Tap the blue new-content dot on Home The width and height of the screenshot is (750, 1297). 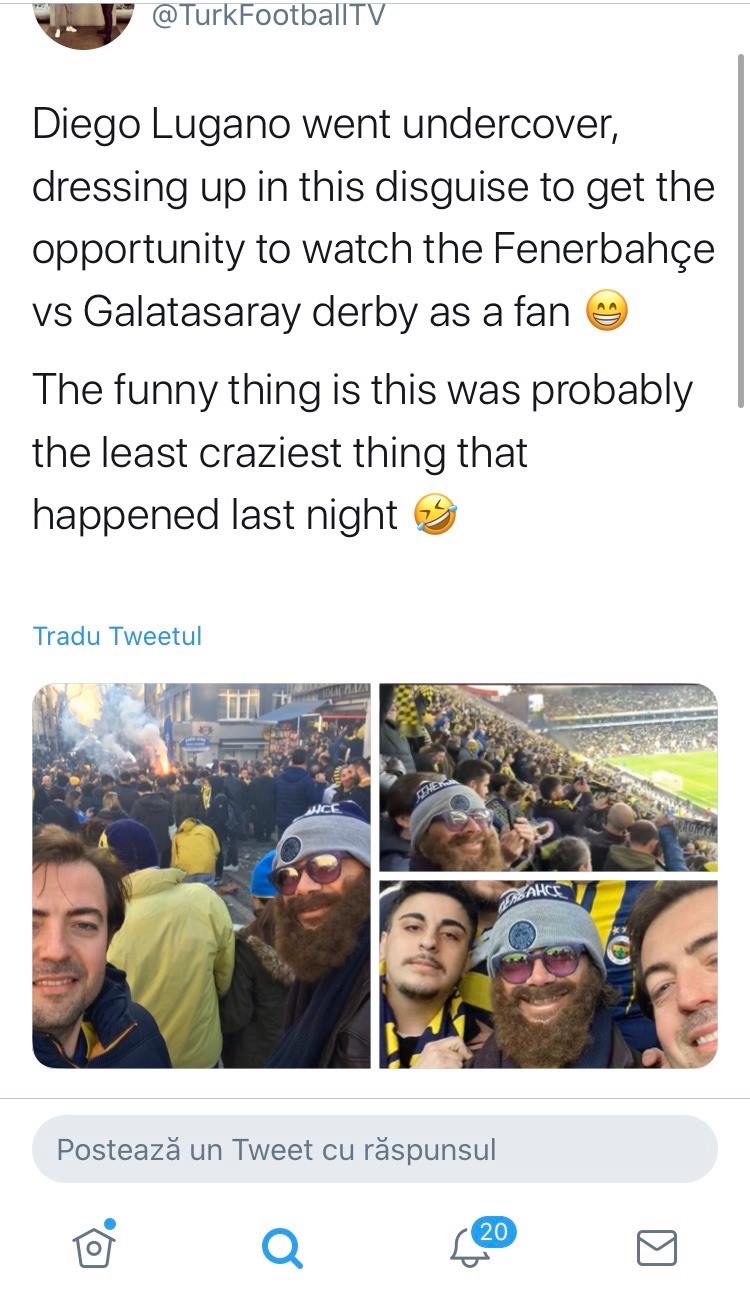pyautogui.click(x=110, y=1224)
